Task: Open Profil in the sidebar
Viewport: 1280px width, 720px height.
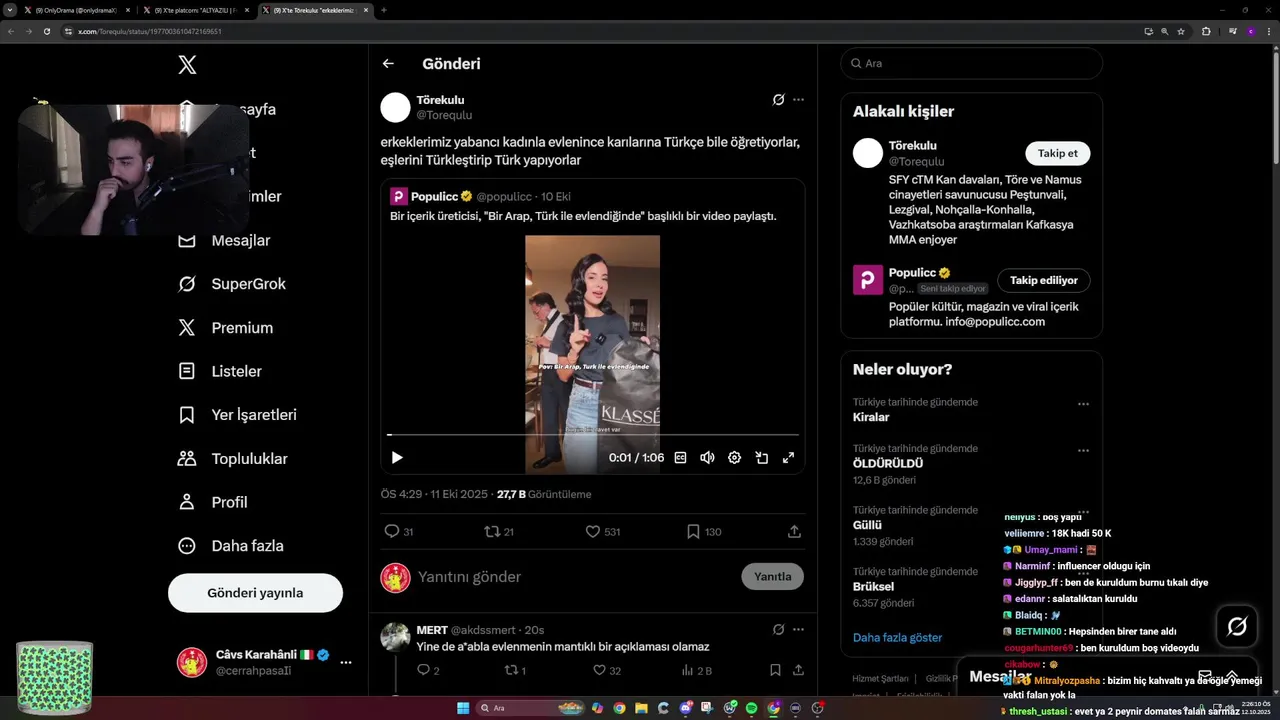Action: click(x=212, y=502)
